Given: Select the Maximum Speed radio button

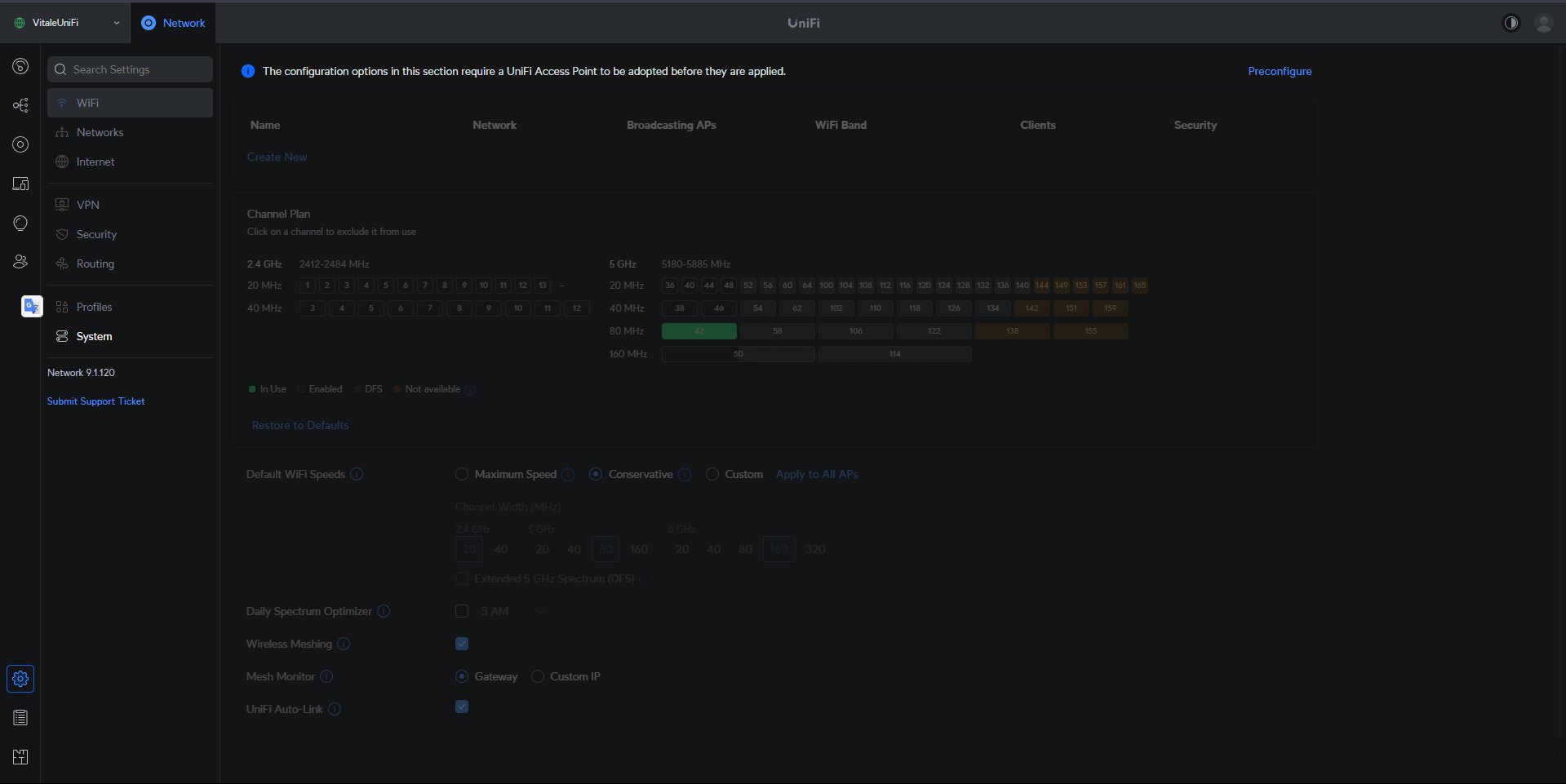Looking at the screenshot, I should [462, 474].
